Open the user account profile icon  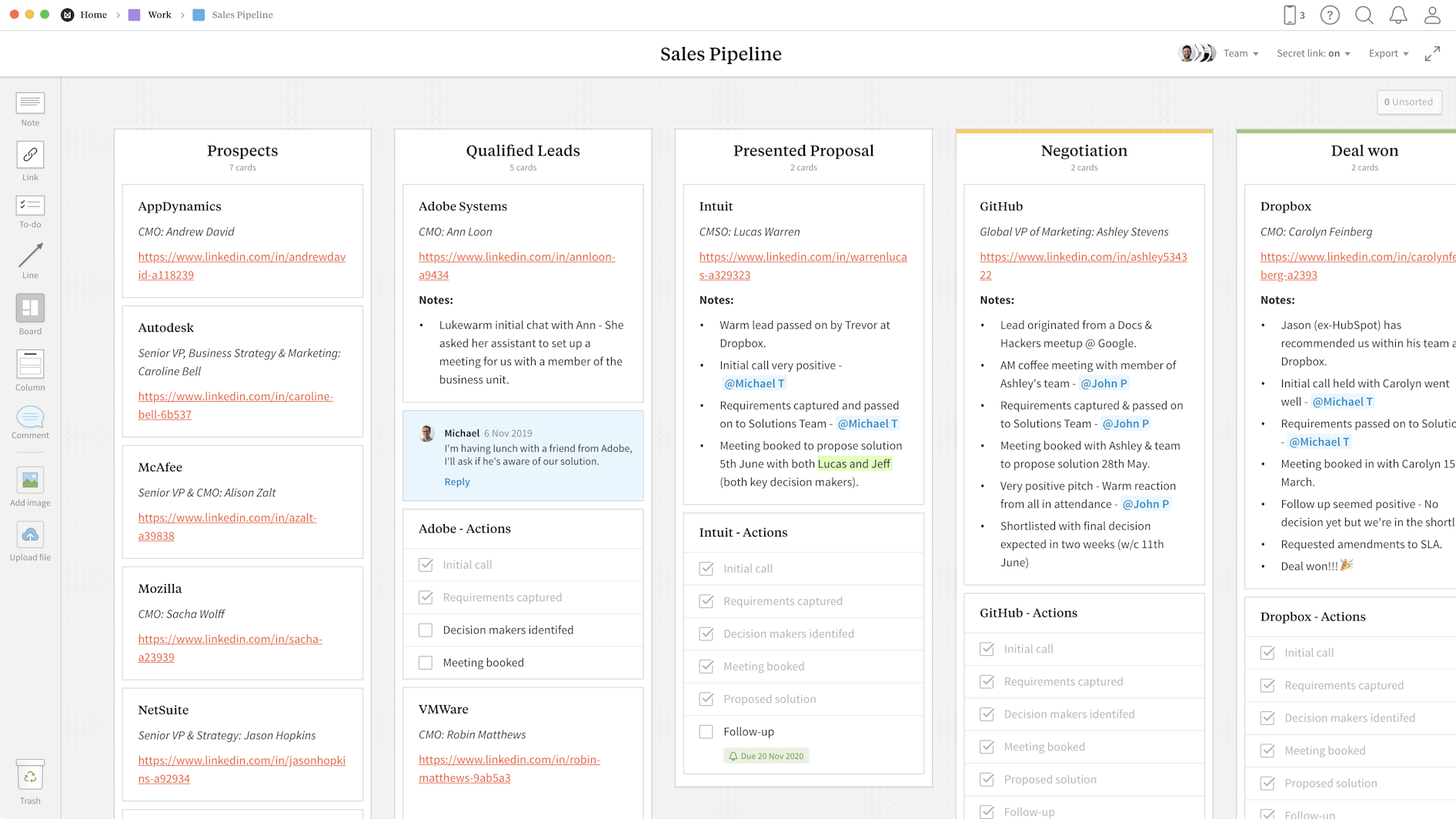click(1432, 15)
